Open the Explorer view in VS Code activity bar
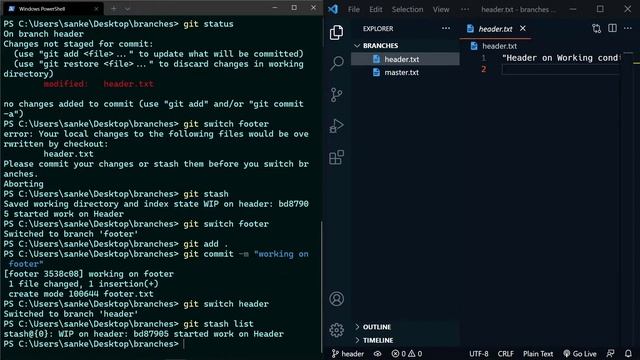The height and width of the screenshot is (360, 640). coord(336,33)
